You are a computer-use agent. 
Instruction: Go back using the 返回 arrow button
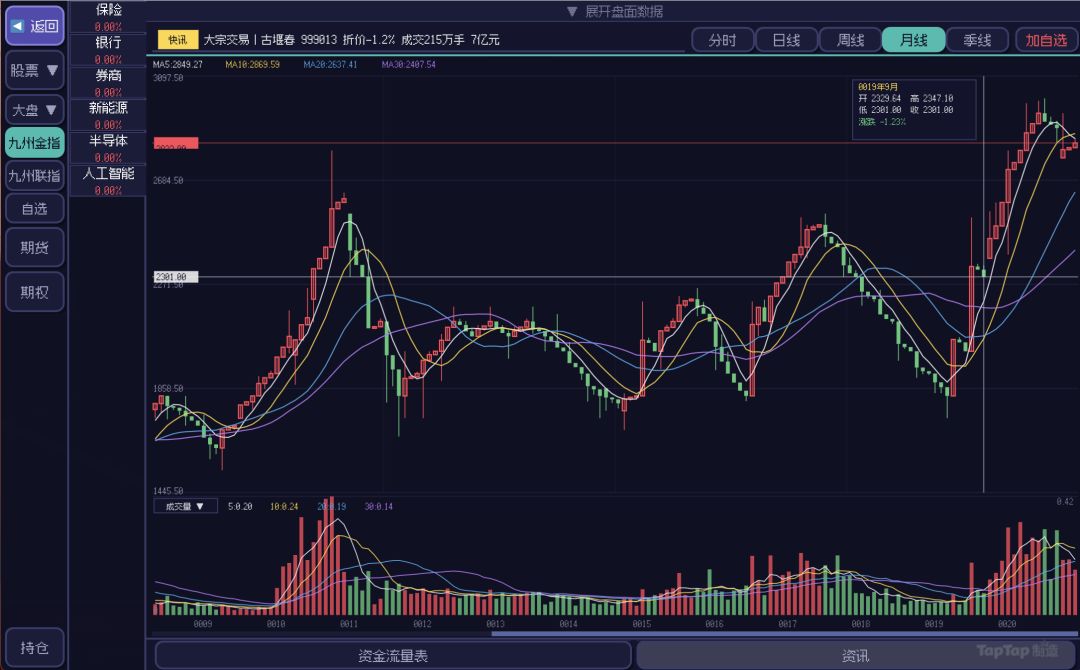[x=34, y=26]
